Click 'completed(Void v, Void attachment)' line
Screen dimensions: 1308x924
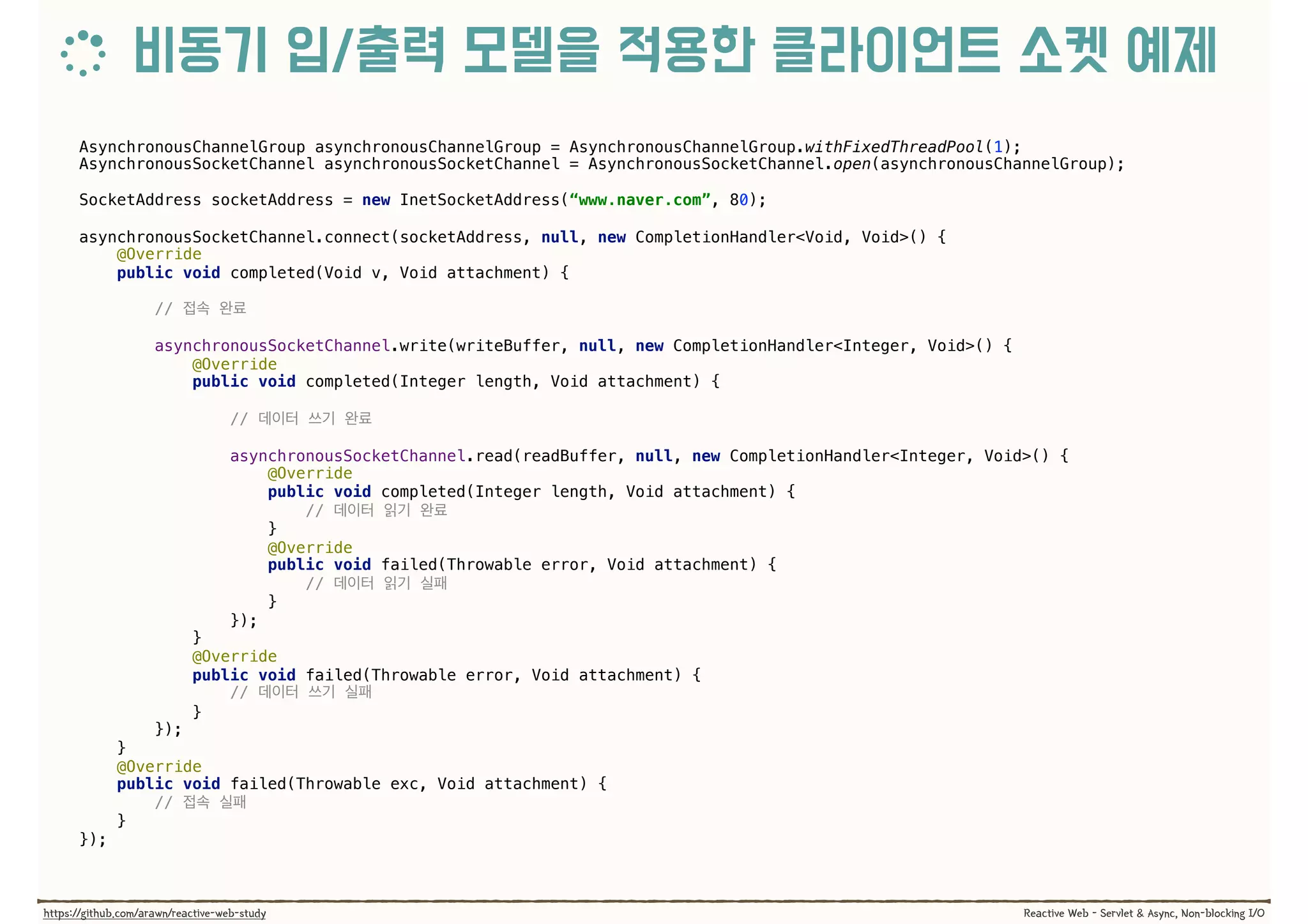coord(343,273)
